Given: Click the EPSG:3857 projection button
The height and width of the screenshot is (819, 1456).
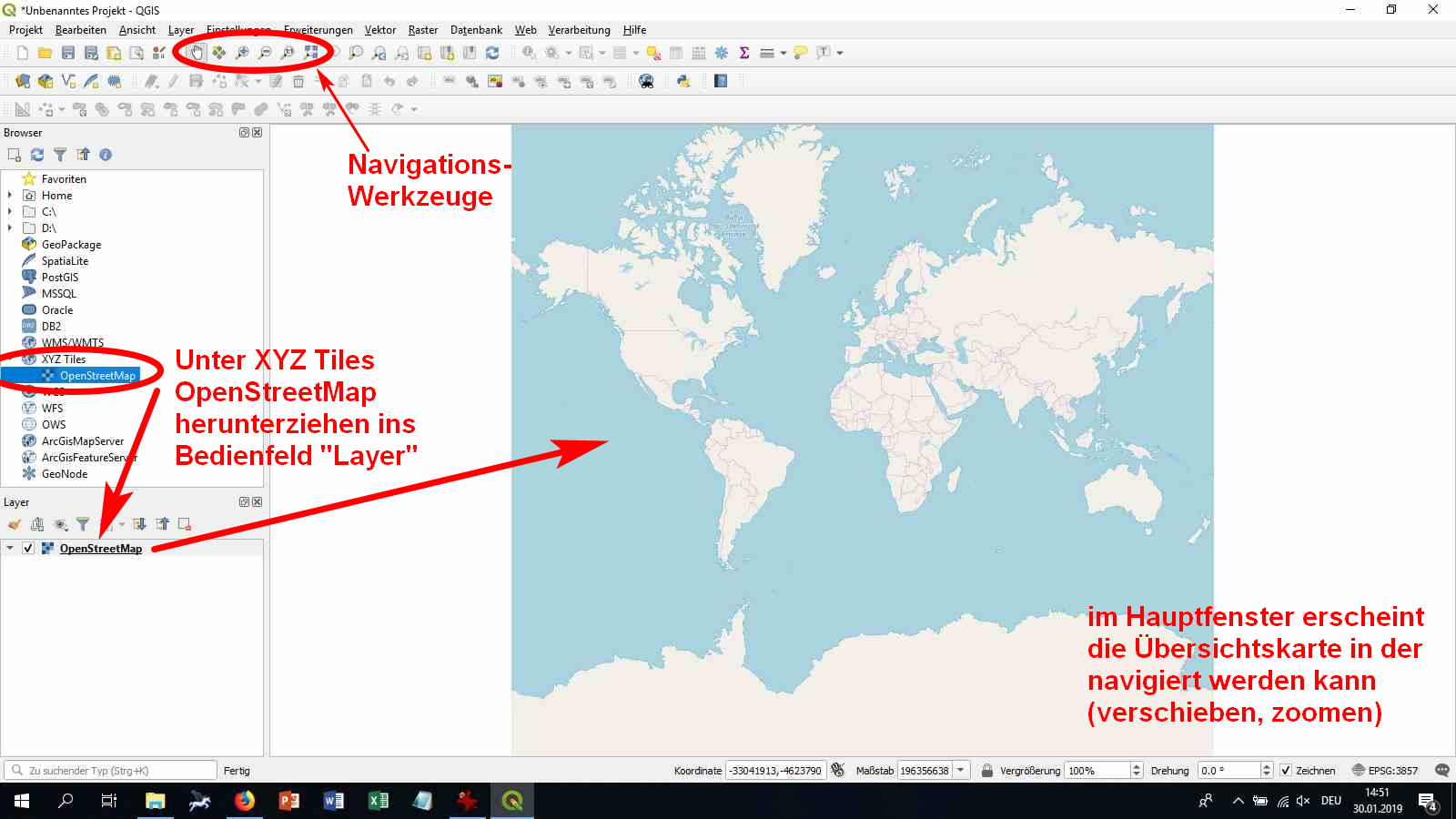Looking at the screenshot, I should [x=1385, y=771].
